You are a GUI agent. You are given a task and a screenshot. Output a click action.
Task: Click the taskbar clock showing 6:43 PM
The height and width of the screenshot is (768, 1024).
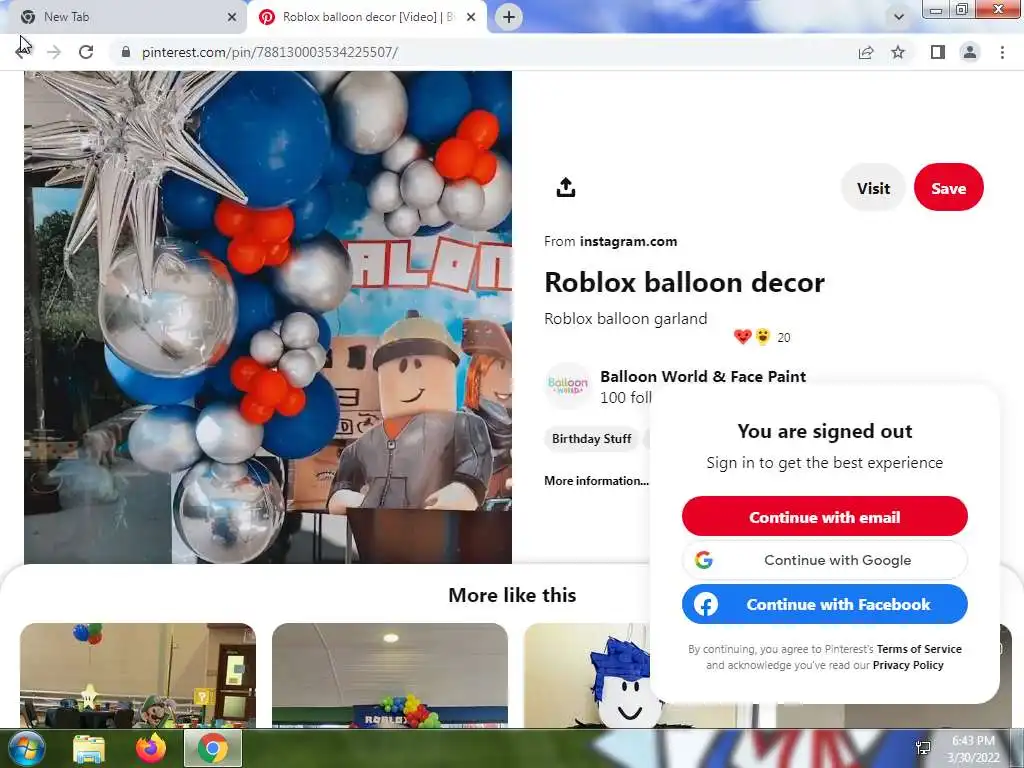(x=973, y=749)
